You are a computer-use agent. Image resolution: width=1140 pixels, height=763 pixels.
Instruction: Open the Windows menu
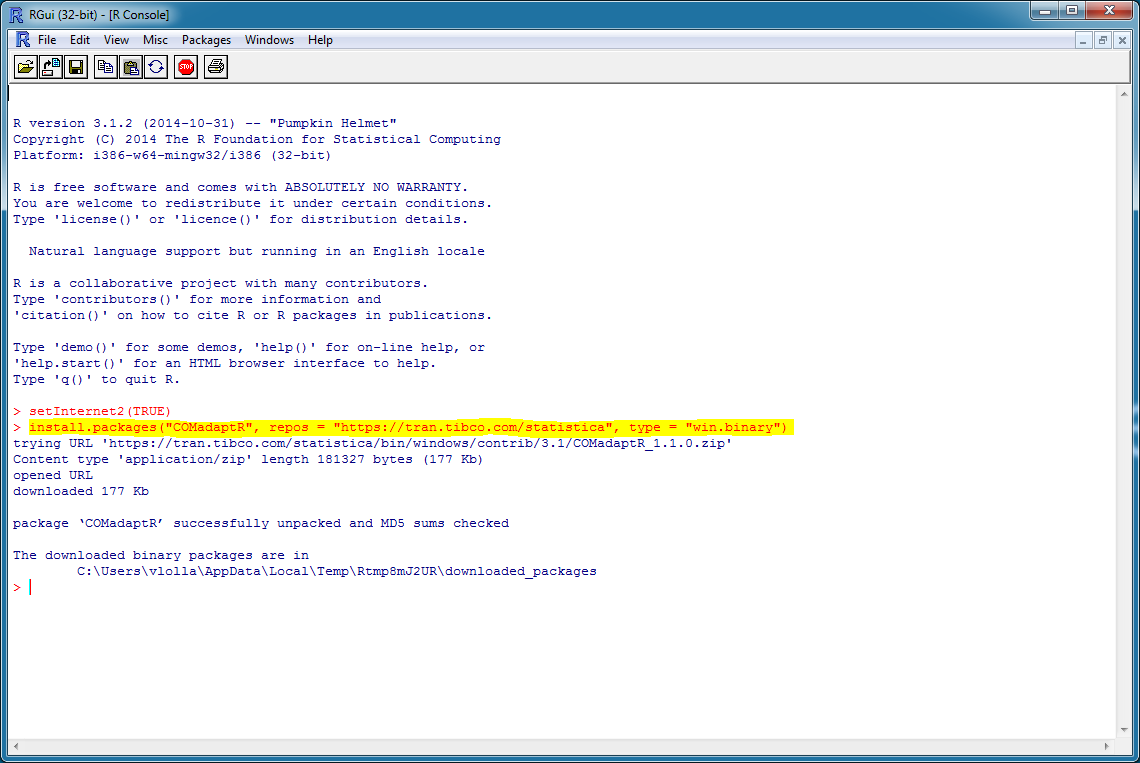pos(269,40)
